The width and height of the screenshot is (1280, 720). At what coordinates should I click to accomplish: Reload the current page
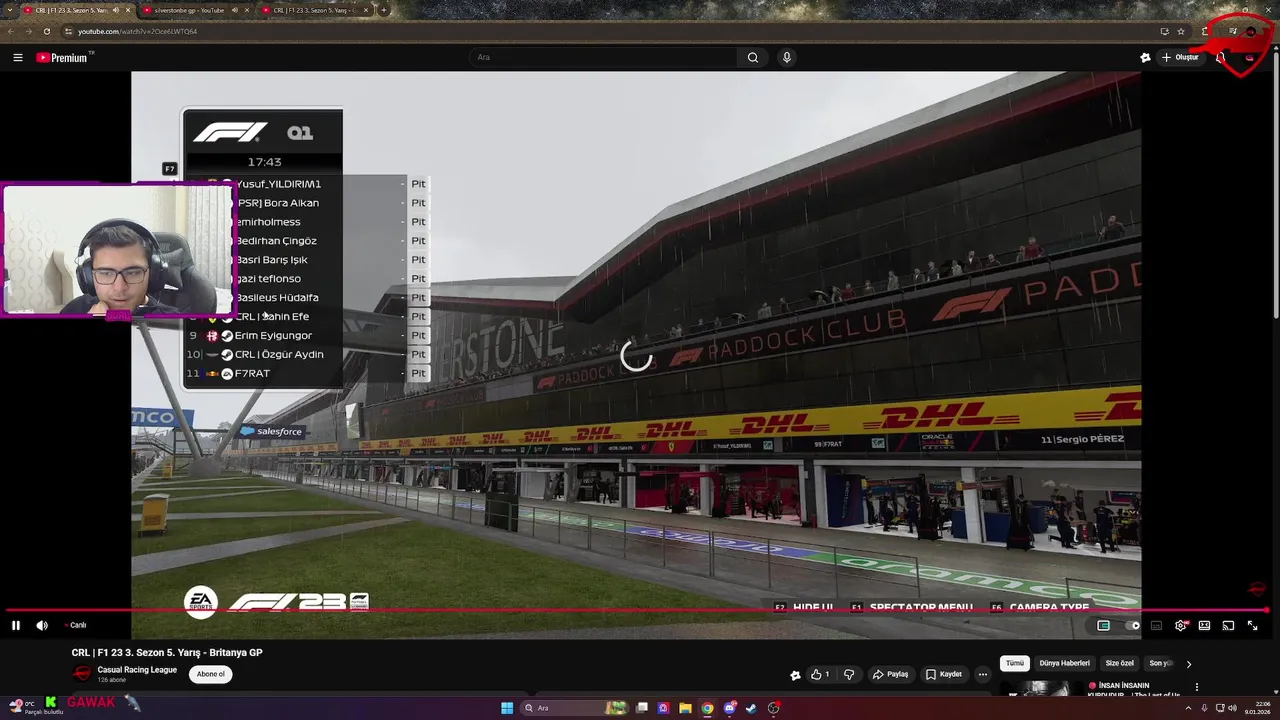pos(46,31)
